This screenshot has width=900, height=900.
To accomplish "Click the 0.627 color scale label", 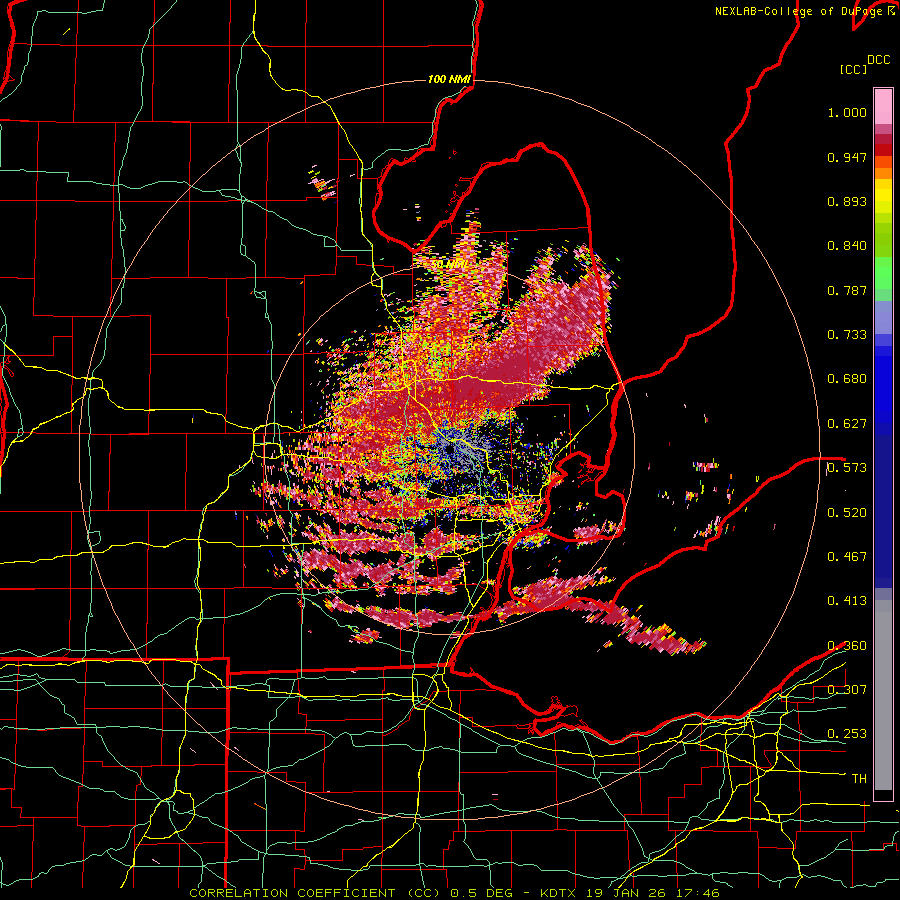I will click(847, 424).
